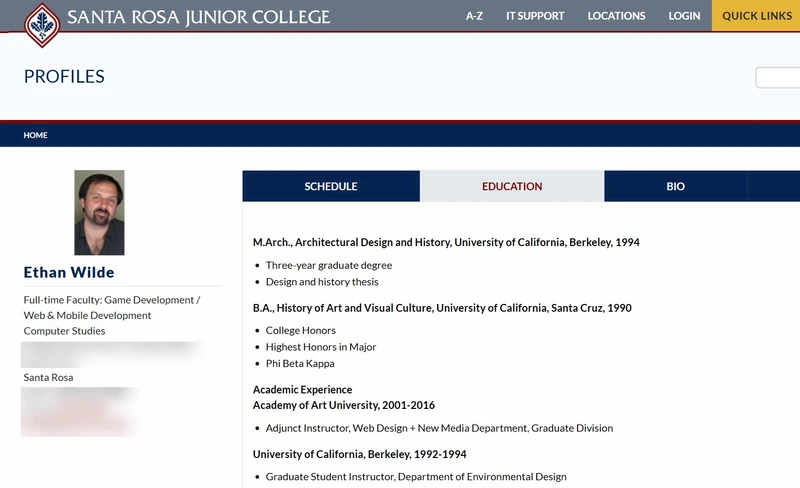Click the 'Santa Rosa' campus text
The width and height of the screenshot is (800, 488).
[48, 377]
